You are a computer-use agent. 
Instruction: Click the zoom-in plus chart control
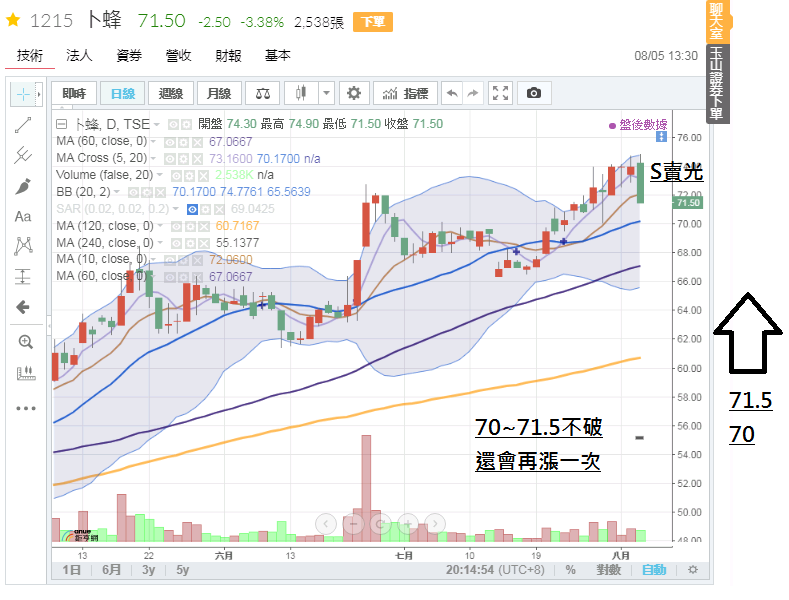click(x=408, y=524)
